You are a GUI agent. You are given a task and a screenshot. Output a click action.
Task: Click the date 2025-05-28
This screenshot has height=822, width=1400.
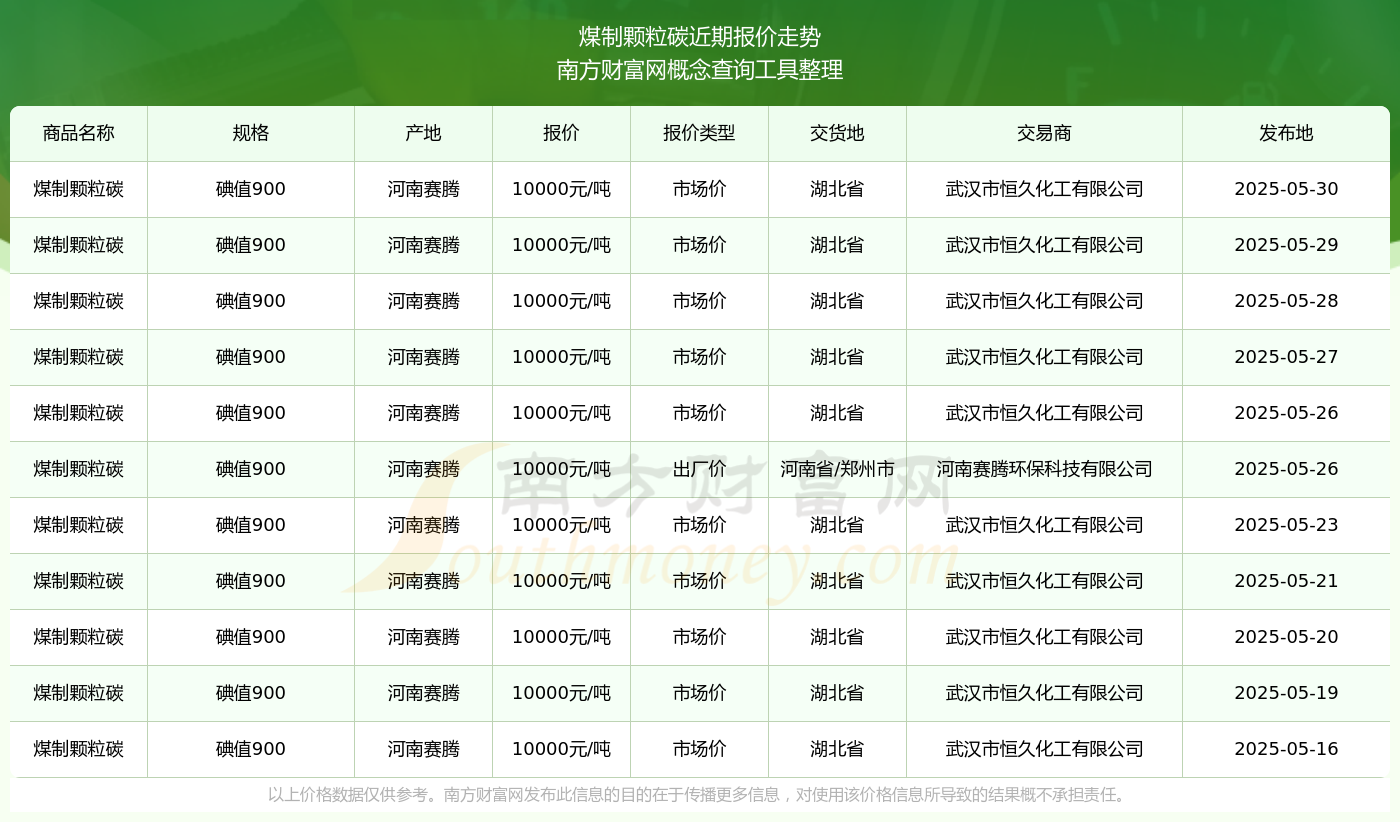coord(1286,301)
